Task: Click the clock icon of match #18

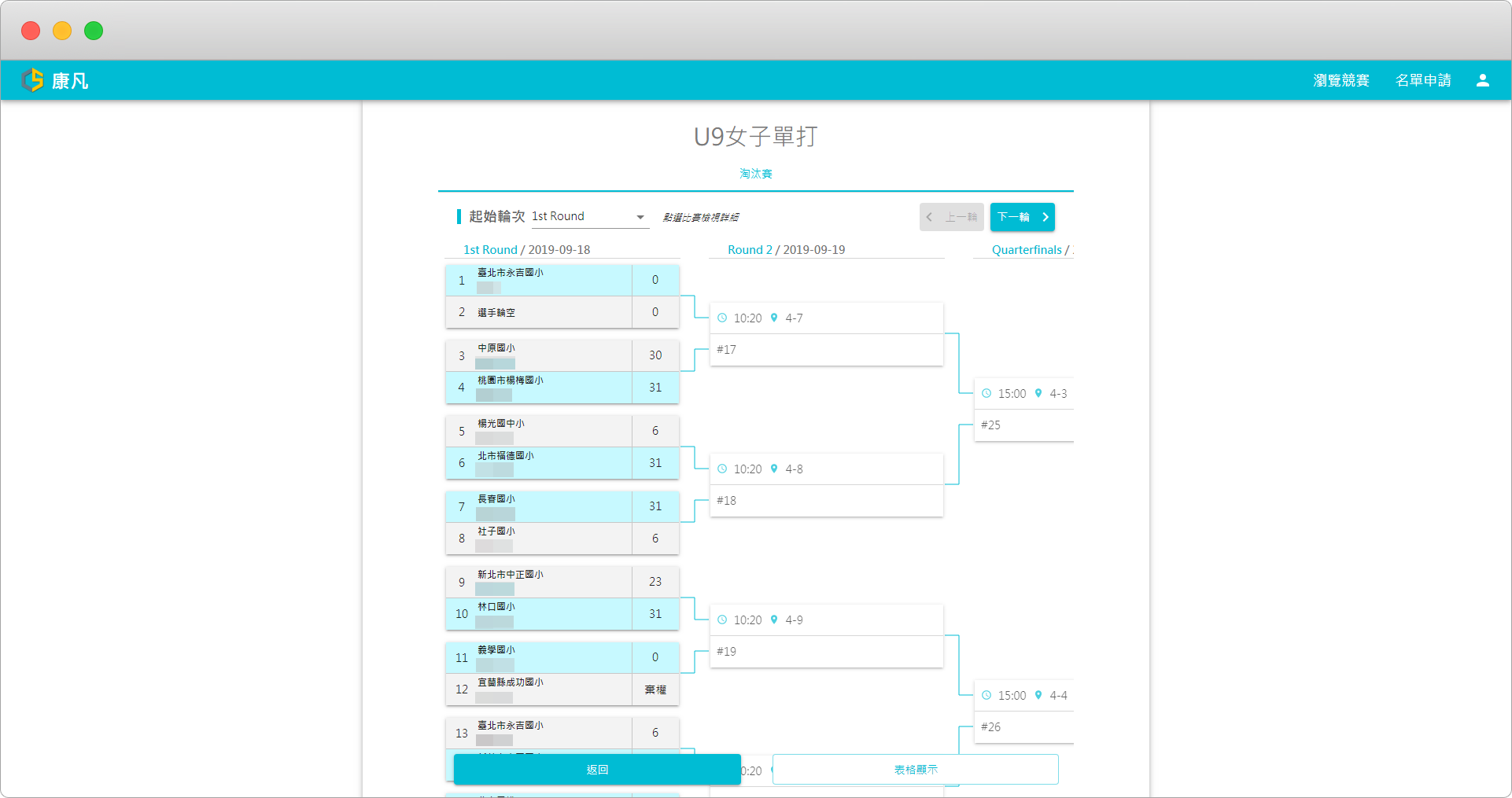Action: point(722,469)
